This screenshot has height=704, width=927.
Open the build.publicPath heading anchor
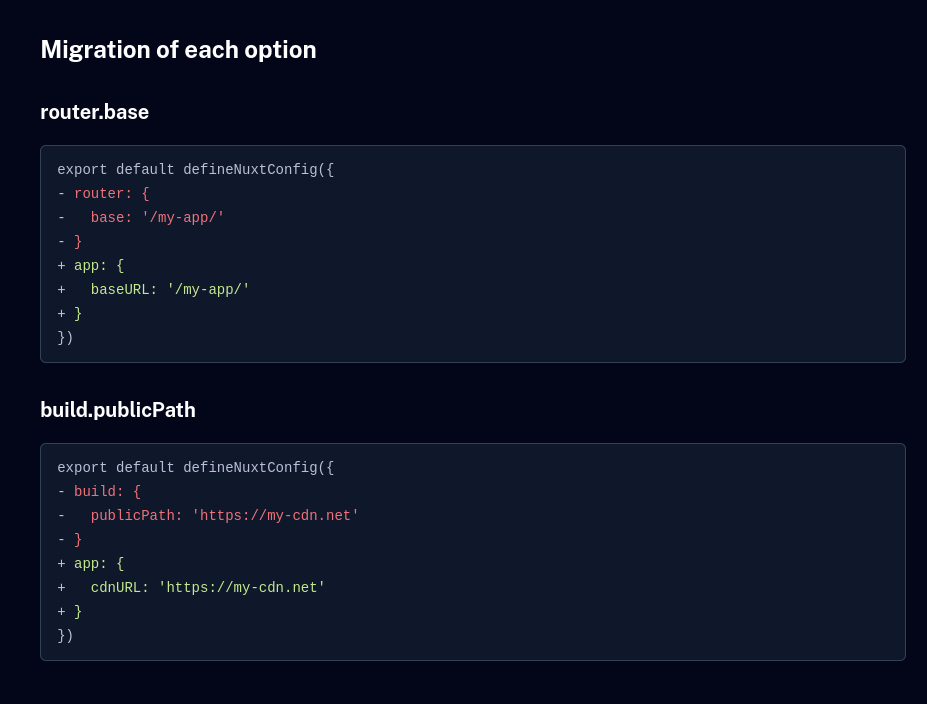(118, 410)
